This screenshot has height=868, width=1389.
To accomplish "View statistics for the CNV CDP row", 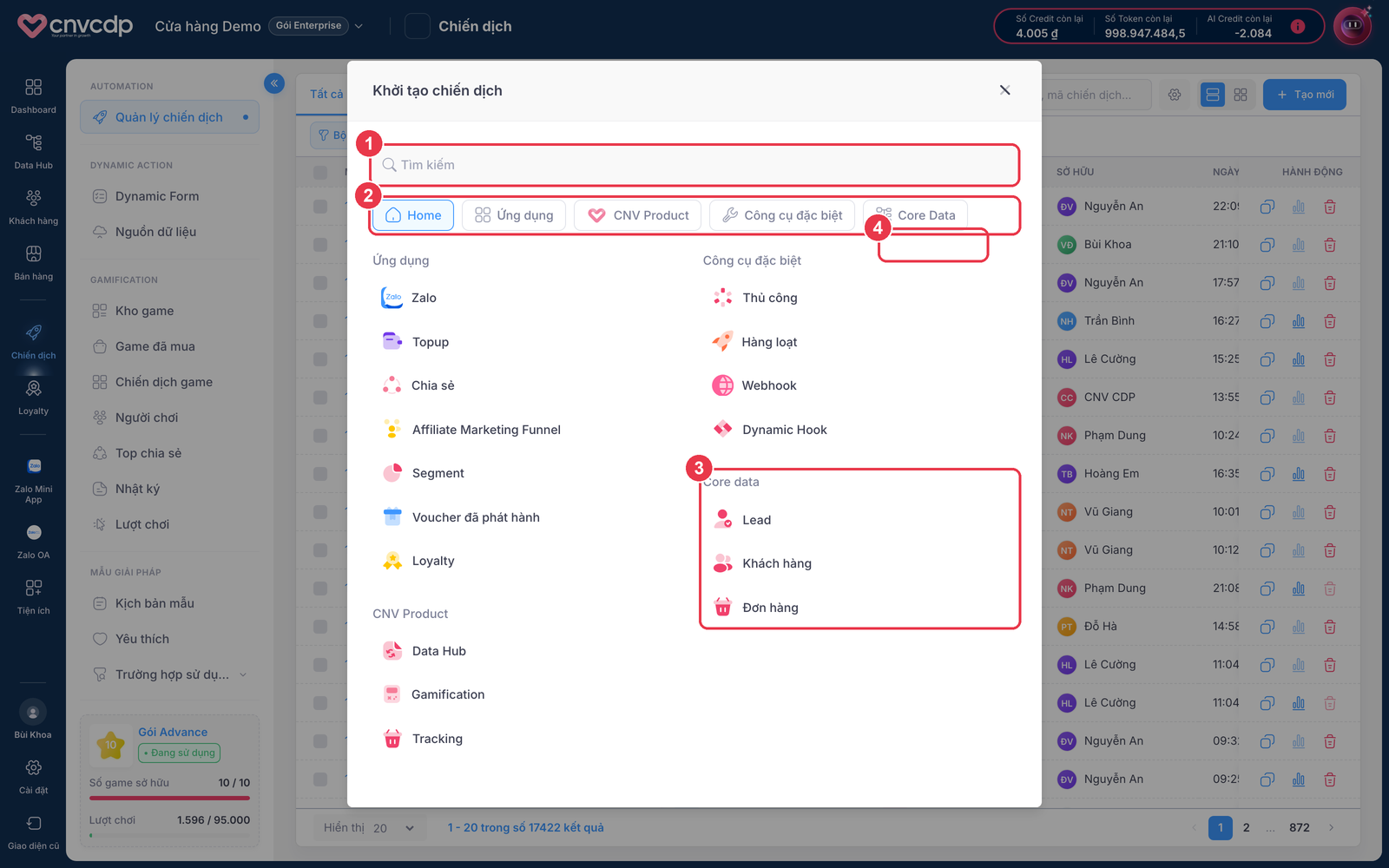I will click(x=1299, y=398).
